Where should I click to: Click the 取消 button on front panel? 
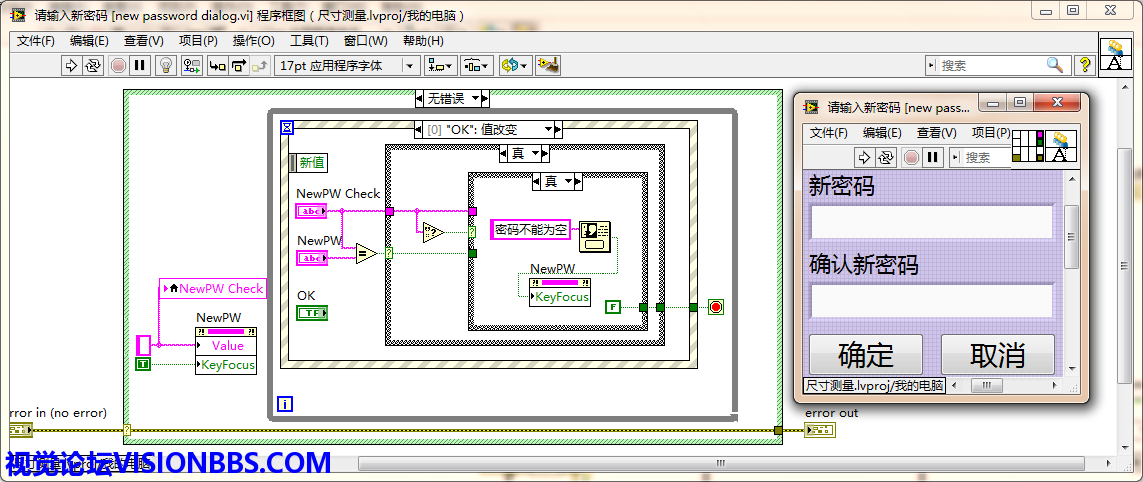click(x=997, y=355)
